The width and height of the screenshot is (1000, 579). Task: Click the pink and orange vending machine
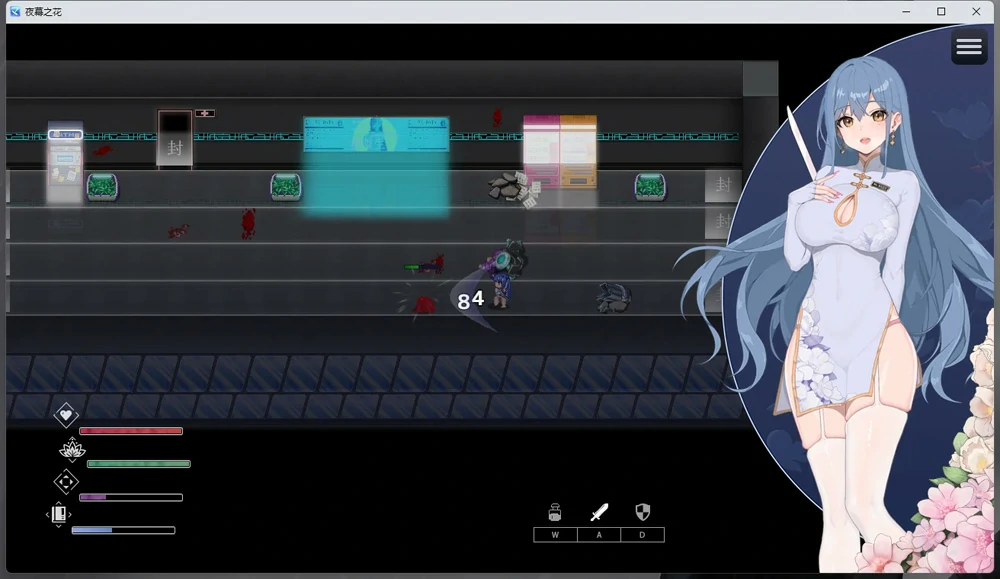pyautogui.click(x=560, y=152)
